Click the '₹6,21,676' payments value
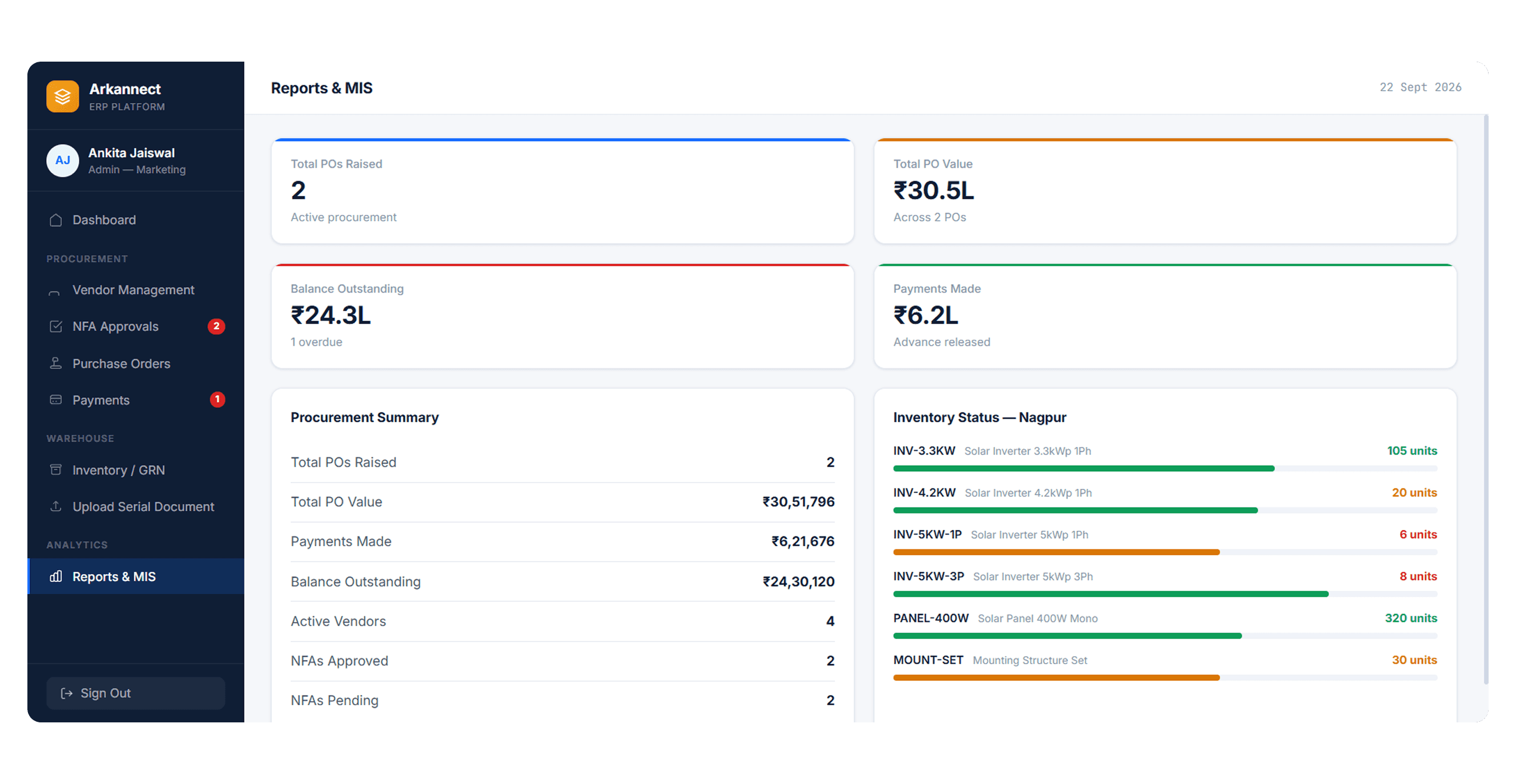The width and height of the screenshot is (1516, 784). pos(803,541)
